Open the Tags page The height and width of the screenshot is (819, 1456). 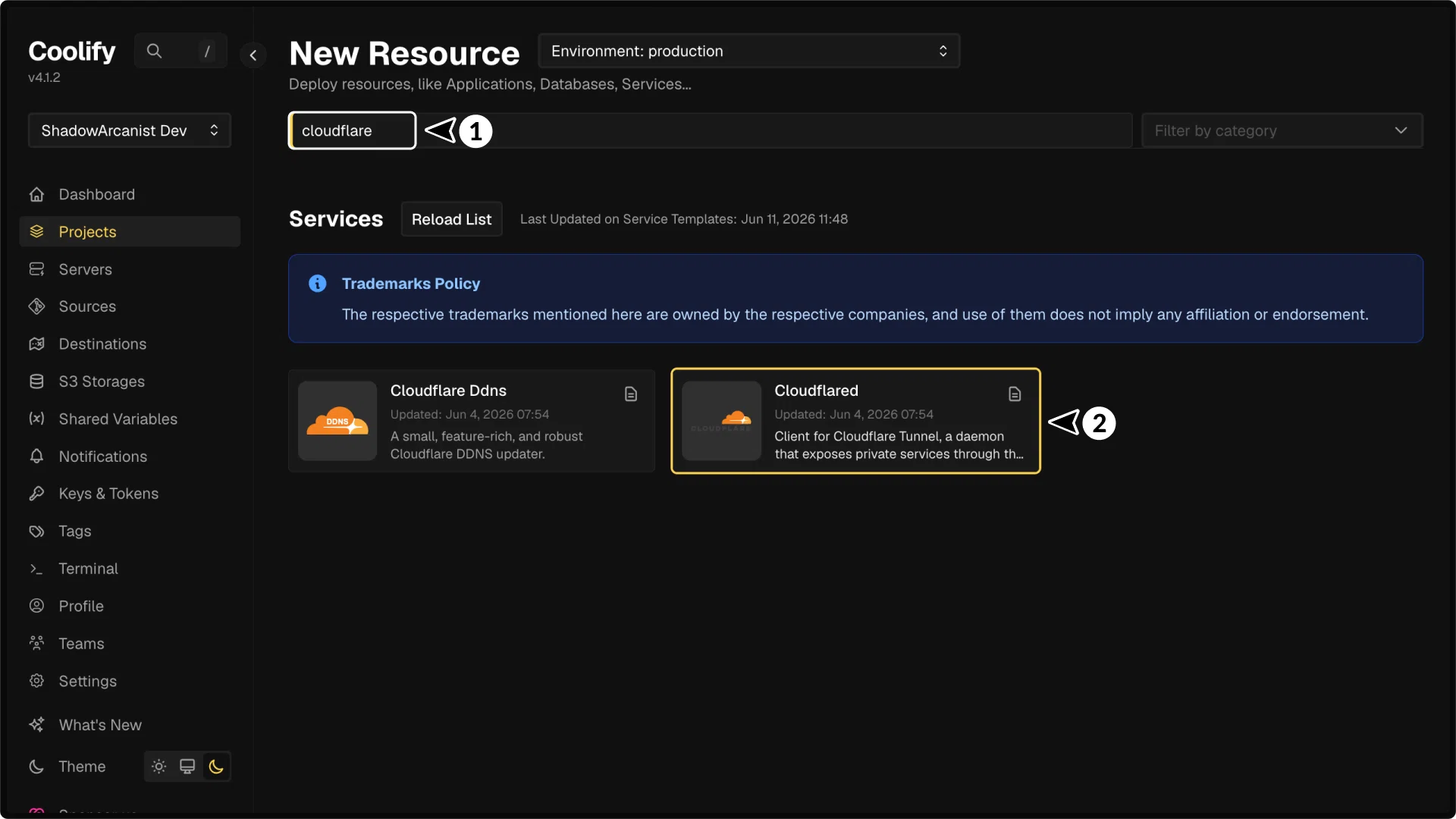tap(130, 531)
